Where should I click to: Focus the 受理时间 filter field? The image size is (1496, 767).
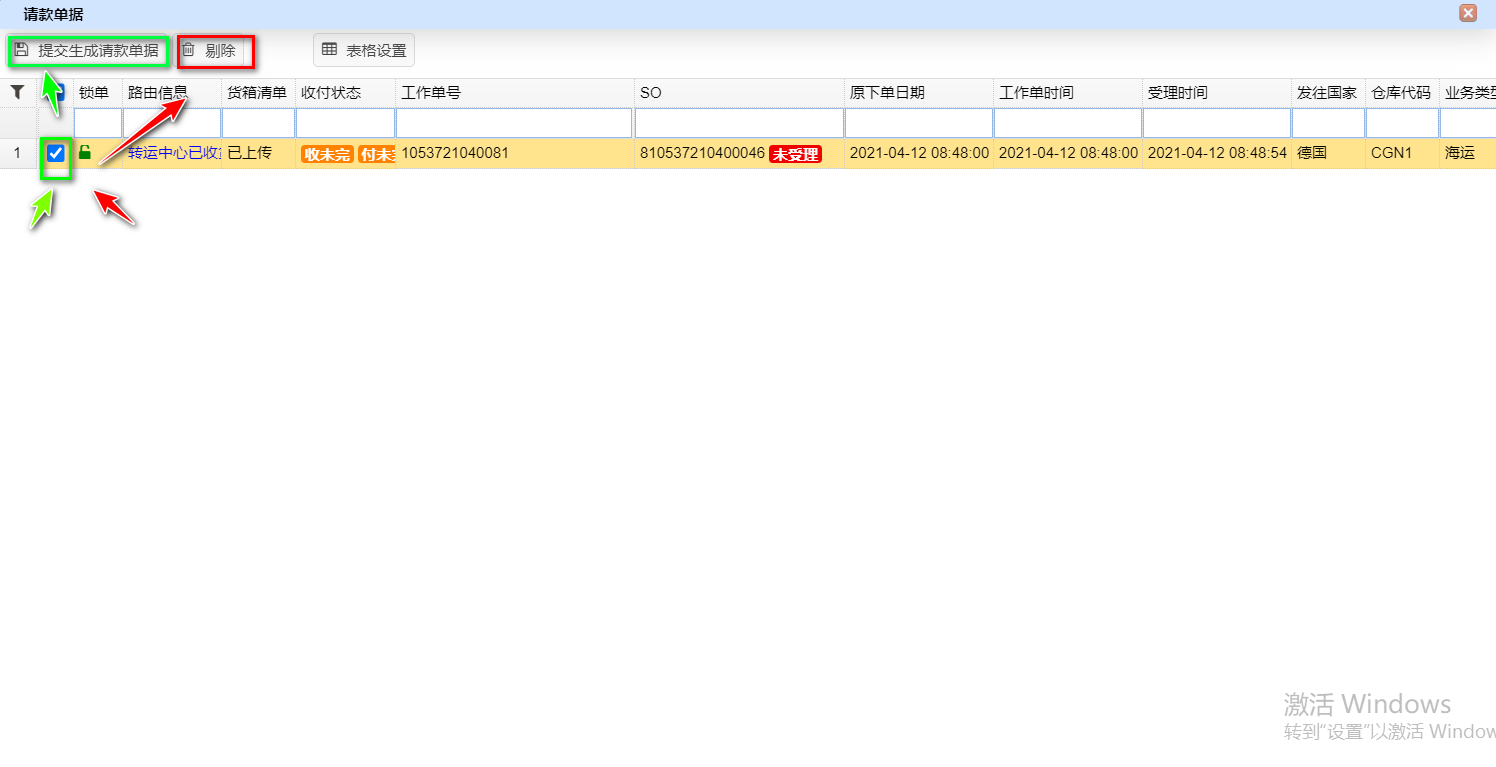pos(1217,123)
